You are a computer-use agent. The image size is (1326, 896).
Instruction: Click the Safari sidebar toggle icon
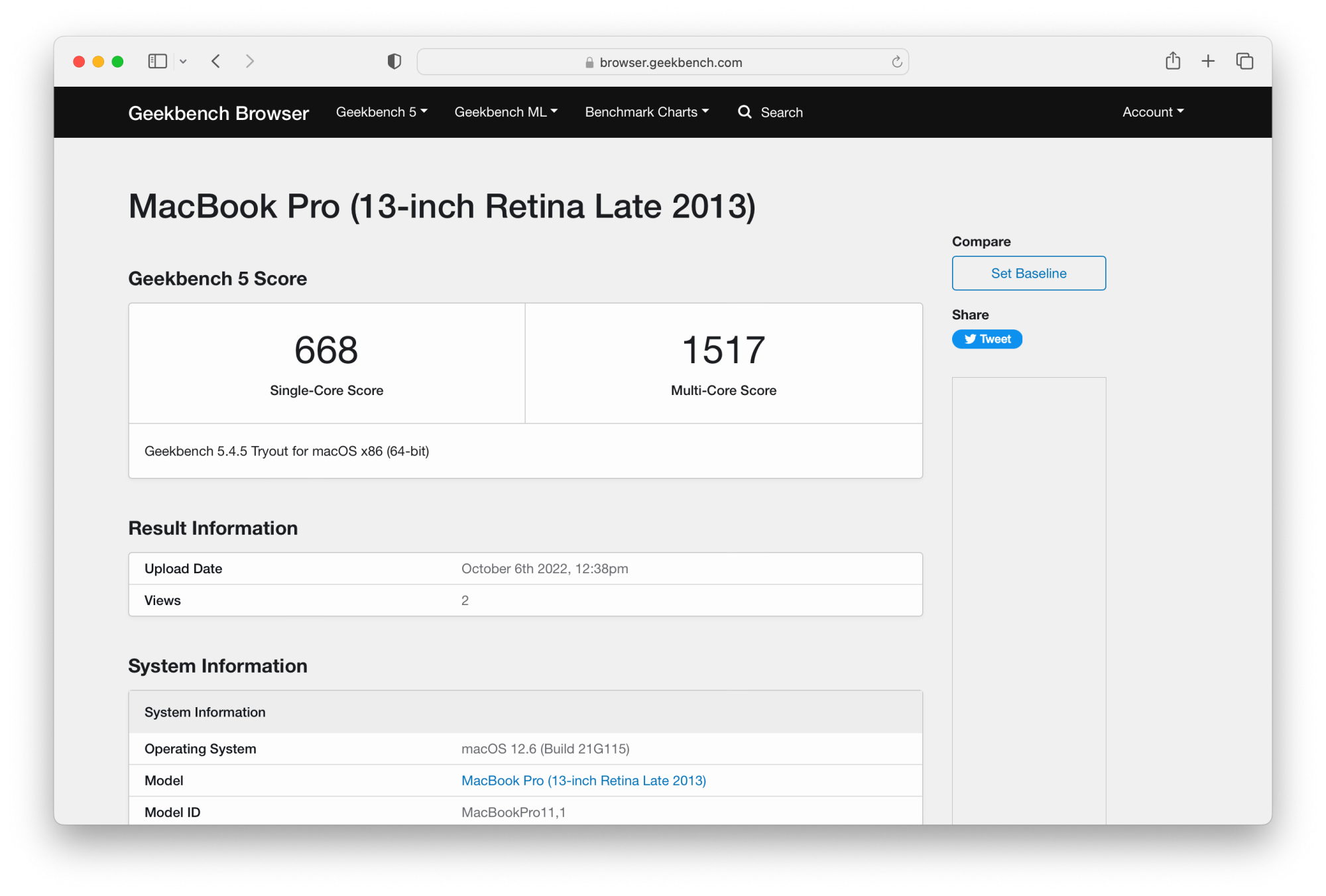pyautogui.click(x=157, y=62)
